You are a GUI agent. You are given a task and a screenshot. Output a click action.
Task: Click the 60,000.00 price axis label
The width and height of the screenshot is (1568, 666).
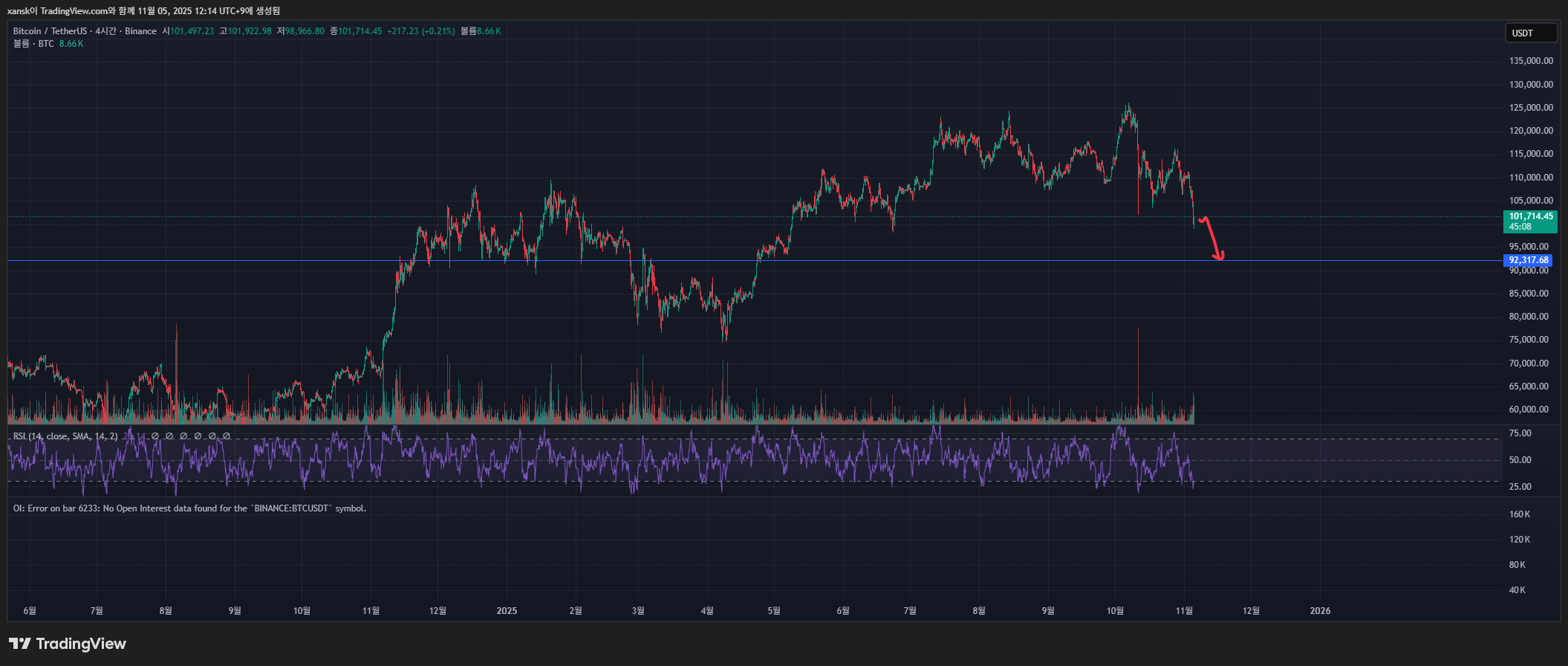[x=1529, y=410]
